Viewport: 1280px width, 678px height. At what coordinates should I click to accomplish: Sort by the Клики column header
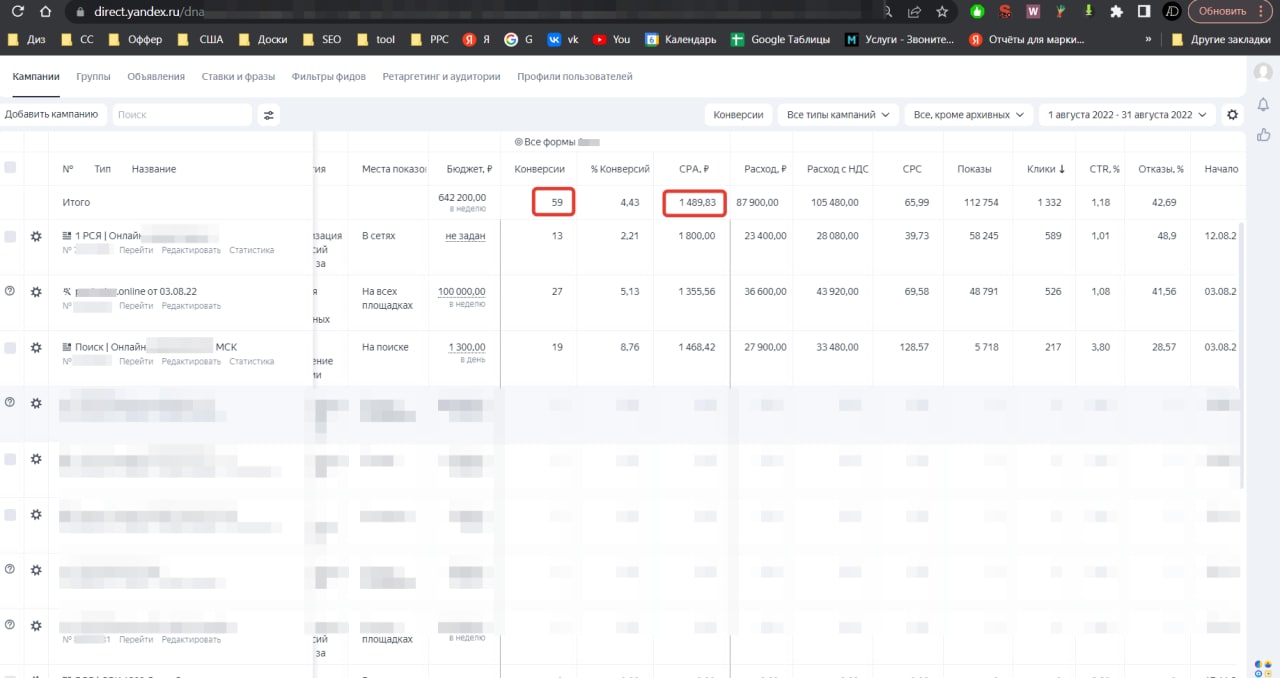coord(1046,169)
